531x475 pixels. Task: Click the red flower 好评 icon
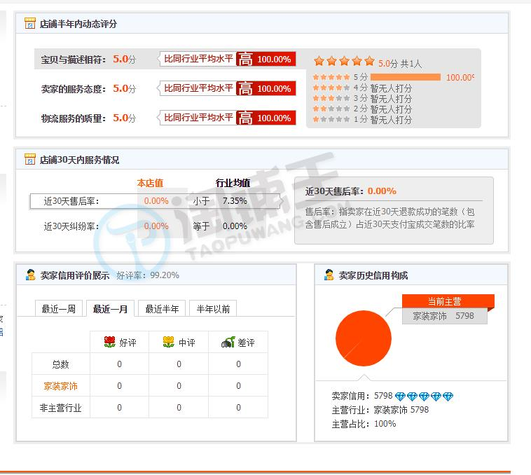tap(109, 342)
